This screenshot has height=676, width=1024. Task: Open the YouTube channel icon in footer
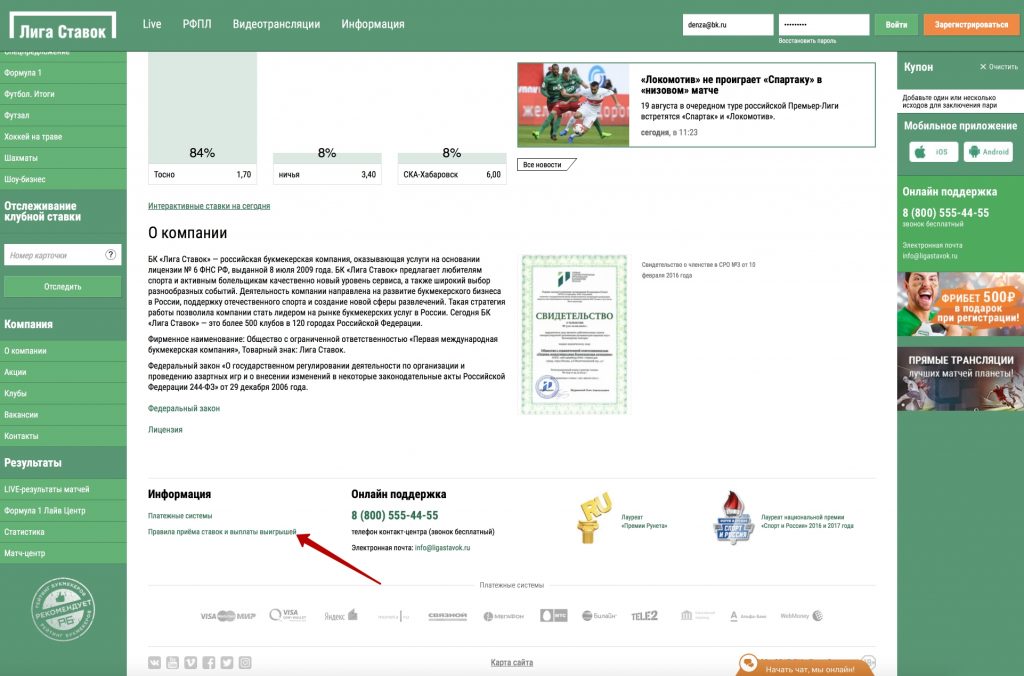pyautogui.click(x=172, y=662)
